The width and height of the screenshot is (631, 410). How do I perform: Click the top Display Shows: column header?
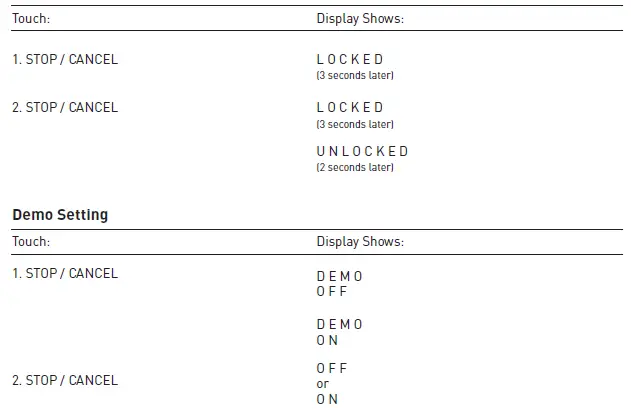pos(360,18)
